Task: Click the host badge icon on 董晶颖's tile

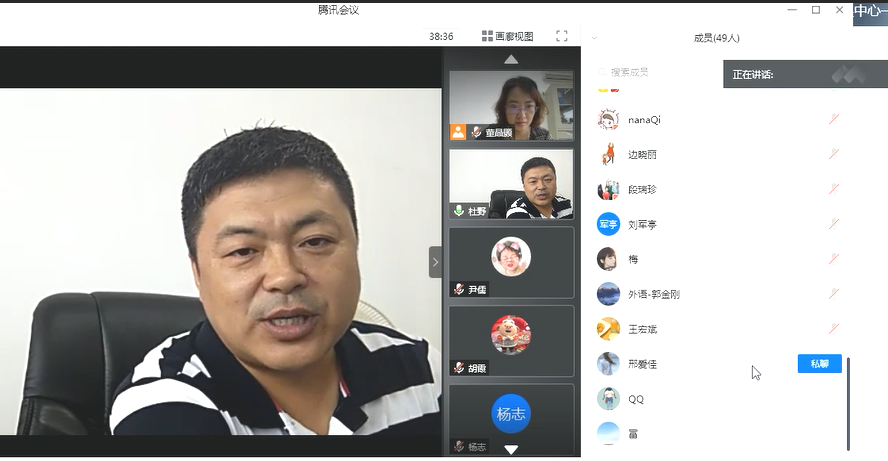Action: pyautogui.click(x=458, y=131)
